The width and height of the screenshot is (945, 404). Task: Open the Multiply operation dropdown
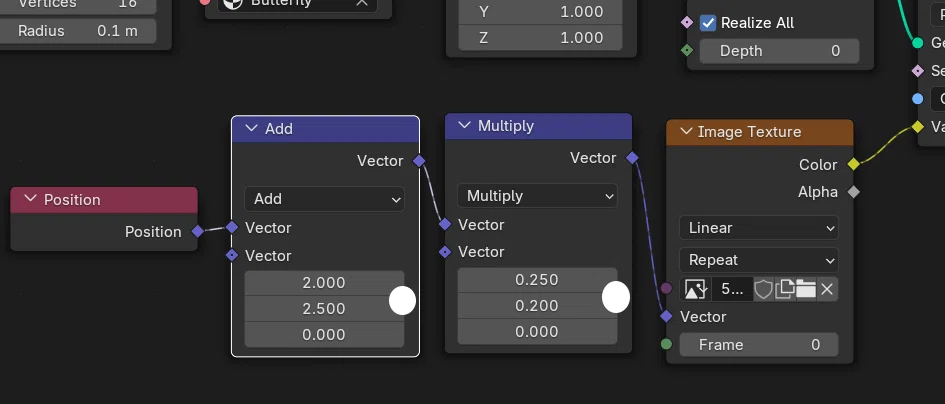click(537, 196)
